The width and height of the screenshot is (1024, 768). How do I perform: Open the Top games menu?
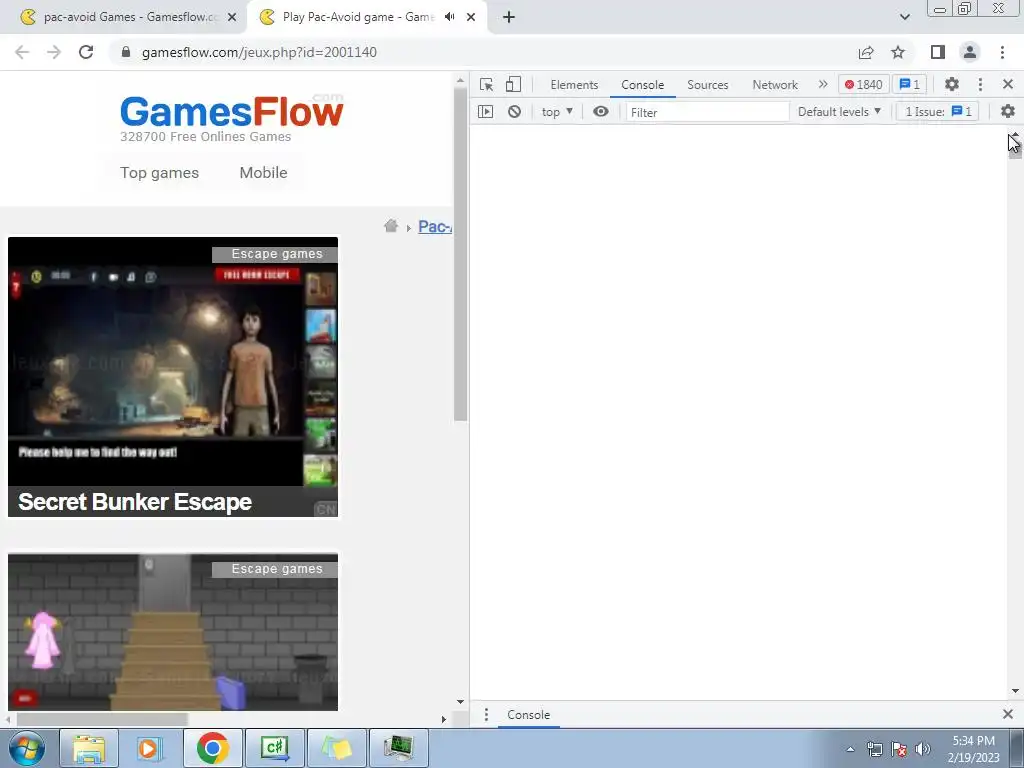coord(159,172)
